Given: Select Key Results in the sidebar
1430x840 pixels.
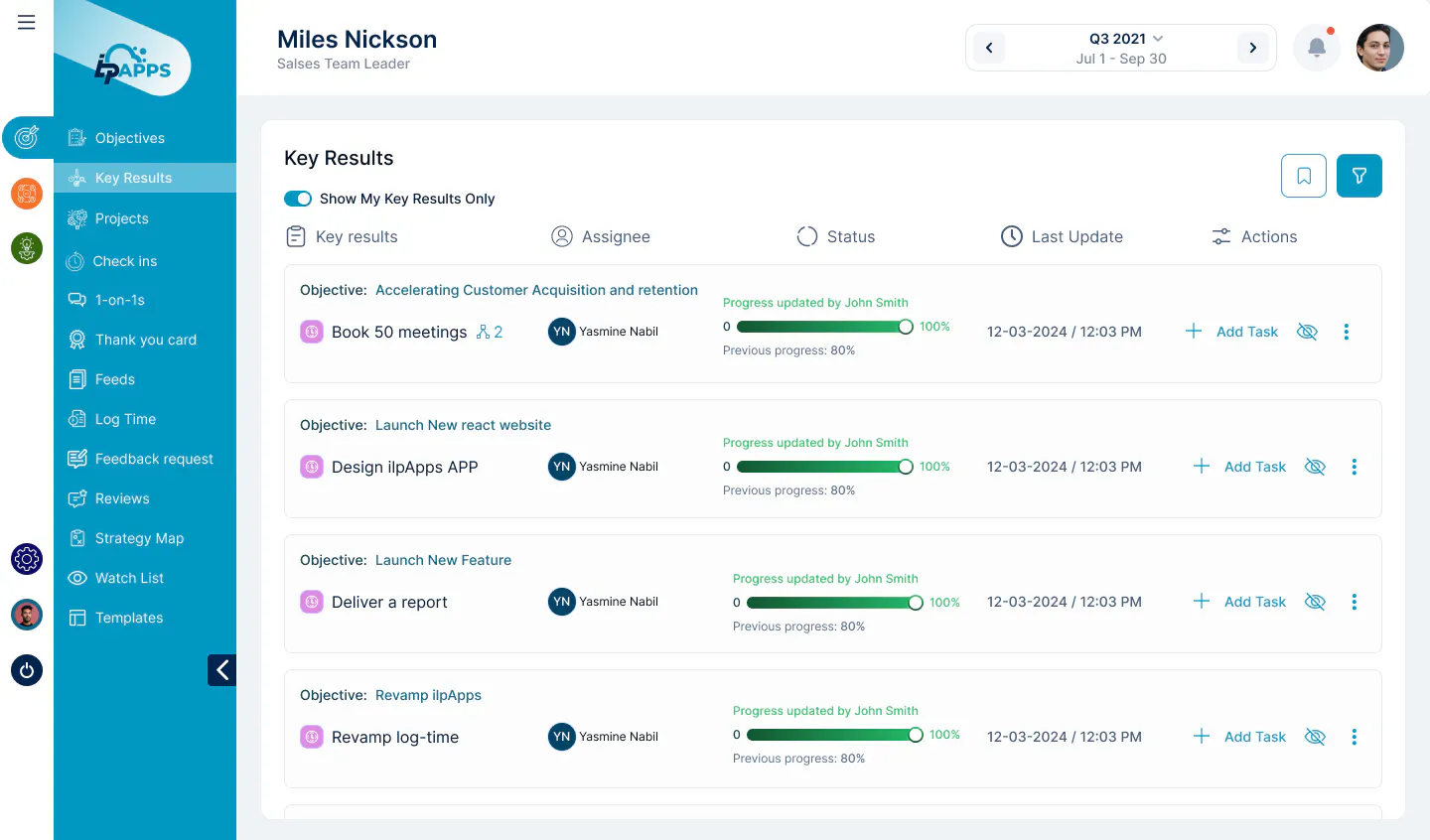Looking at the screenshot, I should [x=145, y=178].
